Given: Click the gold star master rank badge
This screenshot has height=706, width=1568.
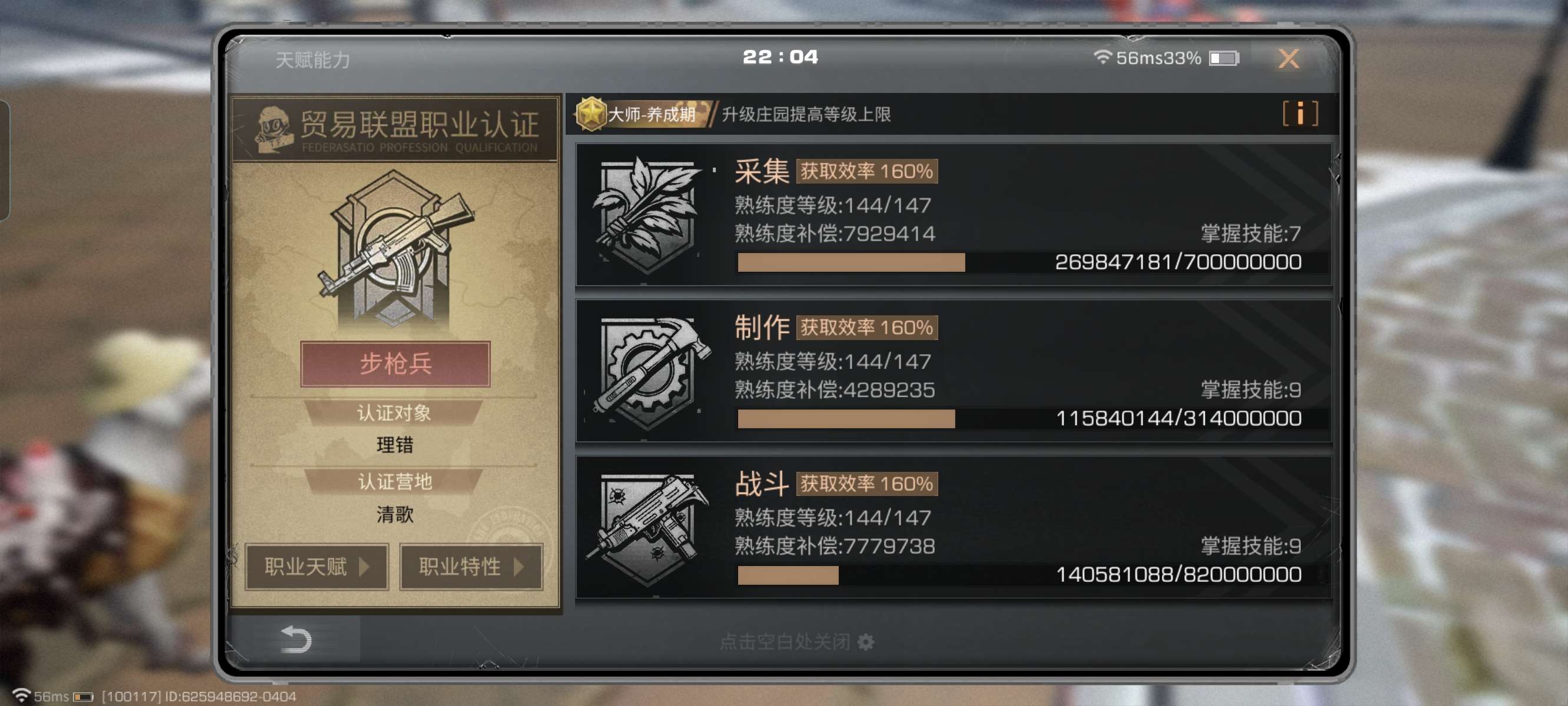Looking at the screenshot, I should pyautogui.click(x=590, y=114).
